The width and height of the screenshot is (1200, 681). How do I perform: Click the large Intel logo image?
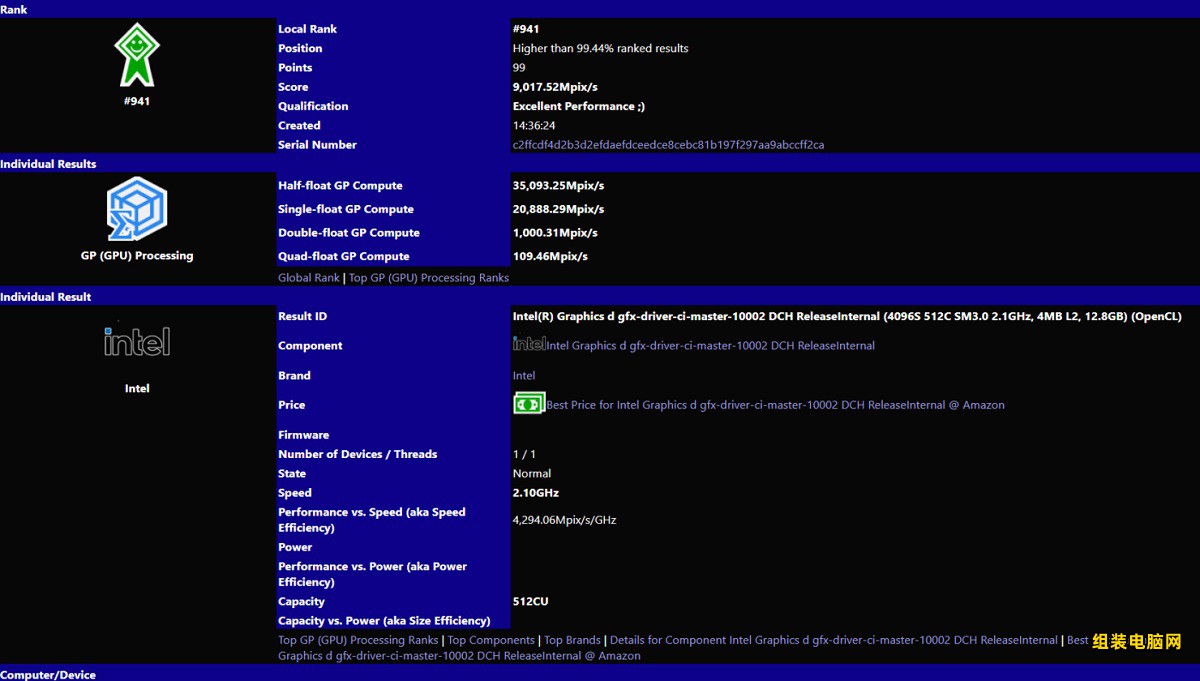point(137,341)
